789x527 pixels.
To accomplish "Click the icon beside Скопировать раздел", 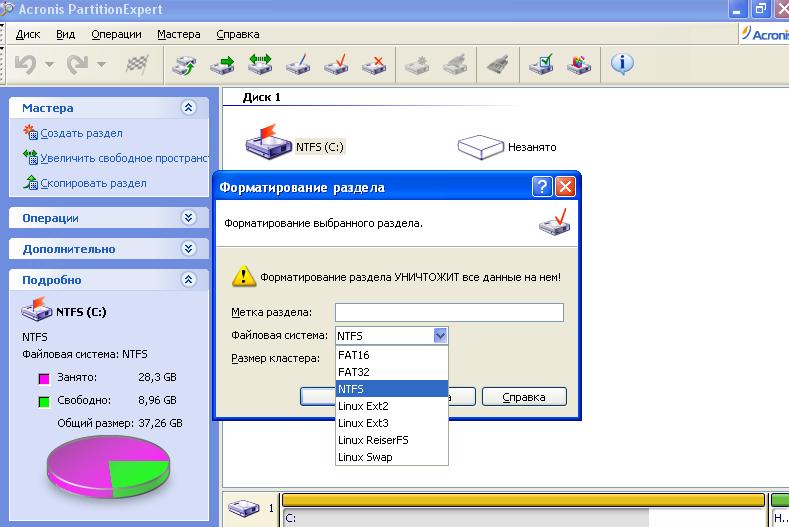I will point(30,182).
